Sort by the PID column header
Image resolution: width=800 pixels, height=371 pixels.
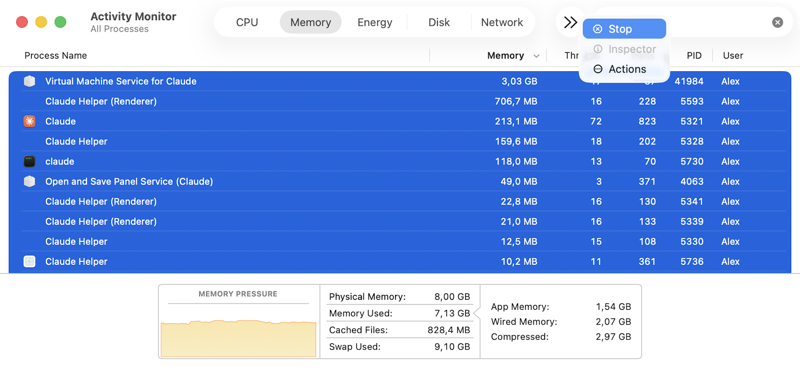click(694, 56)
